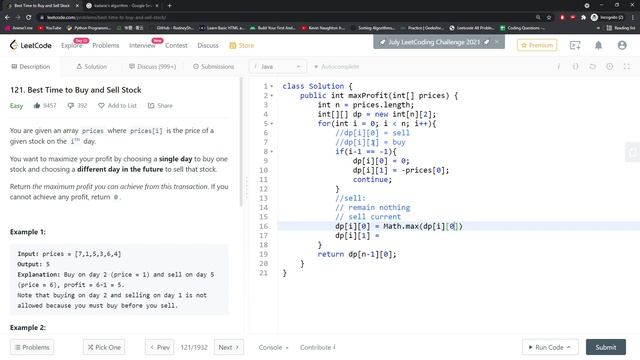Toggle the Autocomplete option

tap(336, 67)
